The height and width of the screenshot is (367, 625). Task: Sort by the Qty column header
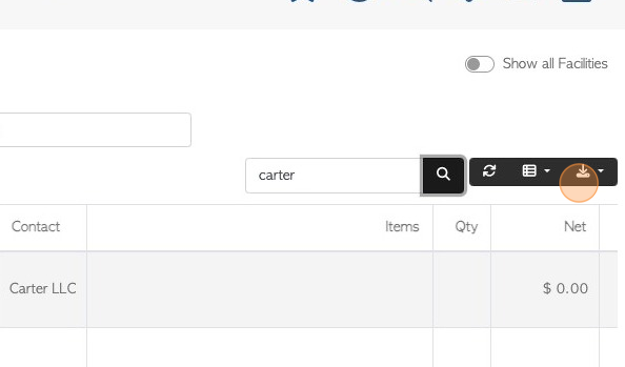[466, 227]
